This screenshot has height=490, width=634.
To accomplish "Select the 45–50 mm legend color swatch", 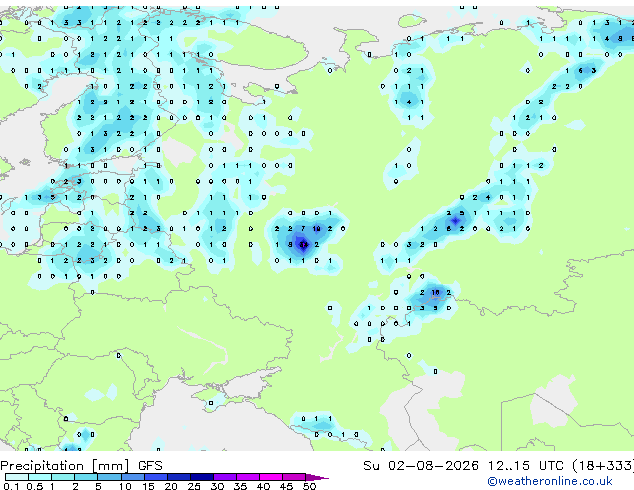I will [x=294, y=477].
